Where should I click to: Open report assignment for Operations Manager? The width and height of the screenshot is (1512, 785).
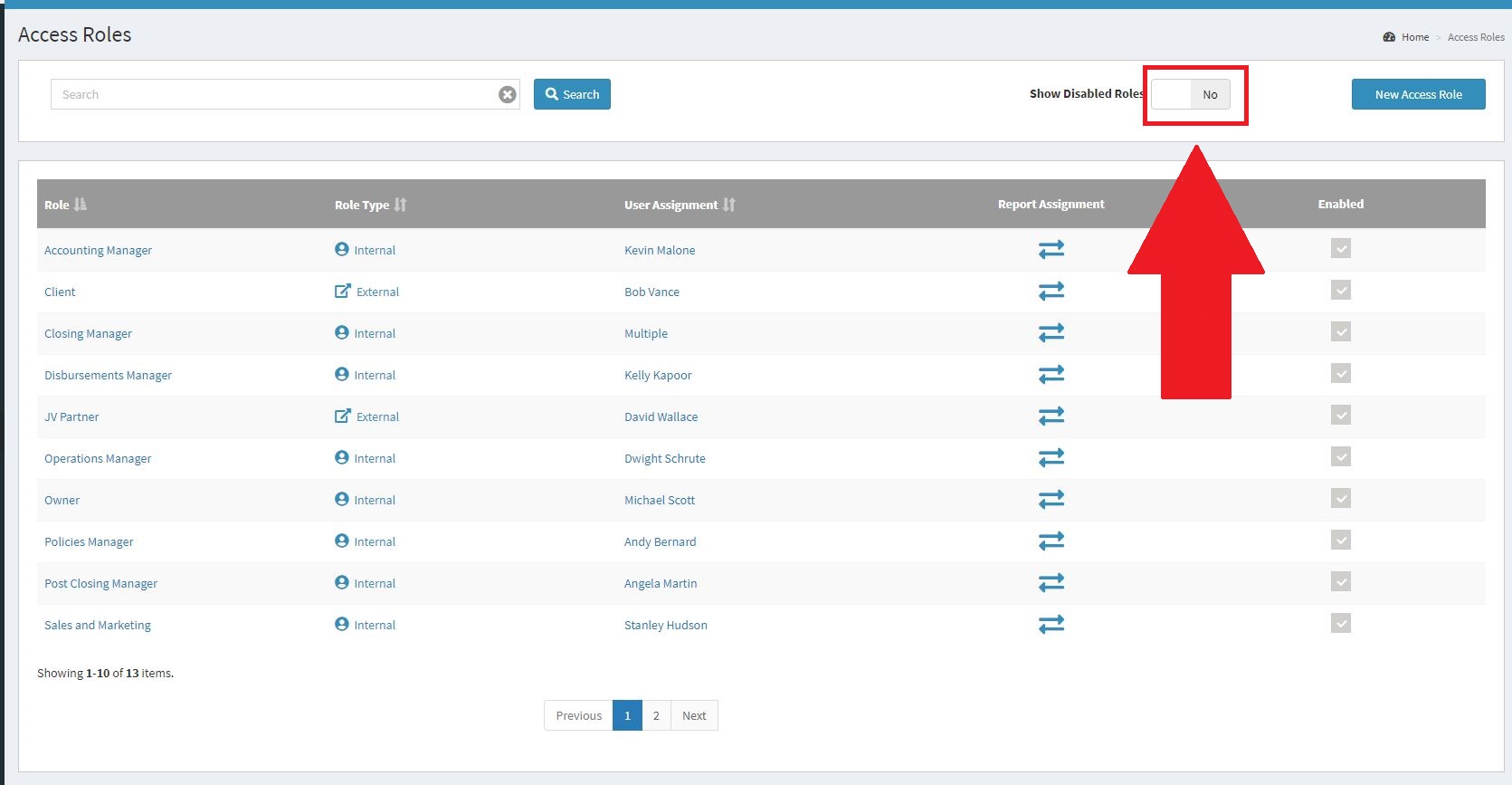point(1051,457)
